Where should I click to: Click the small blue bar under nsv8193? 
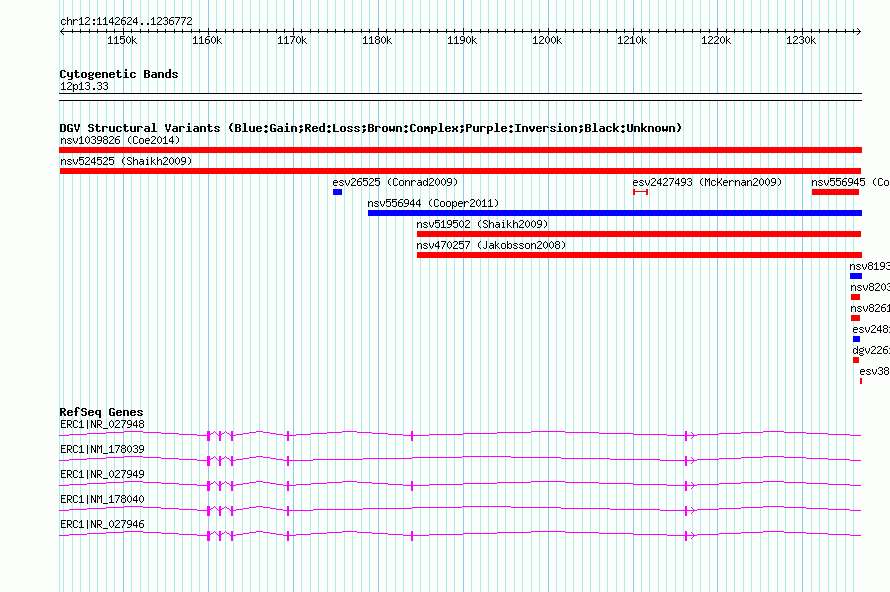(x=856, y=276)
